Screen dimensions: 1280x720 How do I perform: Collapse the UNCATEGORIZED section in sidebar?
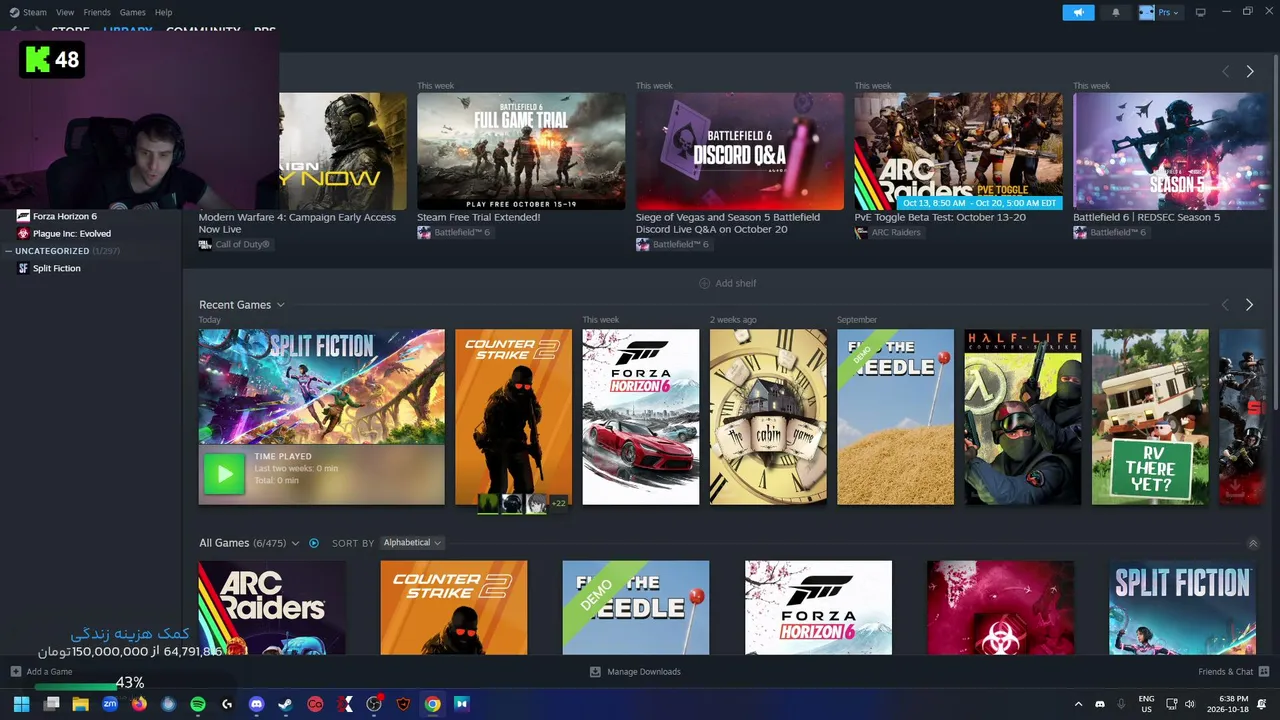8,251
